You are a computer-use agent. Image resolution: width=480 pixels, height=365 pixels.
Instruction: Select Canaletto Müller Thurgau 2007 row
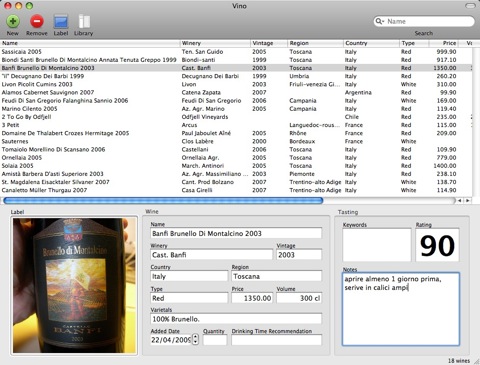(x=236, y=190)
